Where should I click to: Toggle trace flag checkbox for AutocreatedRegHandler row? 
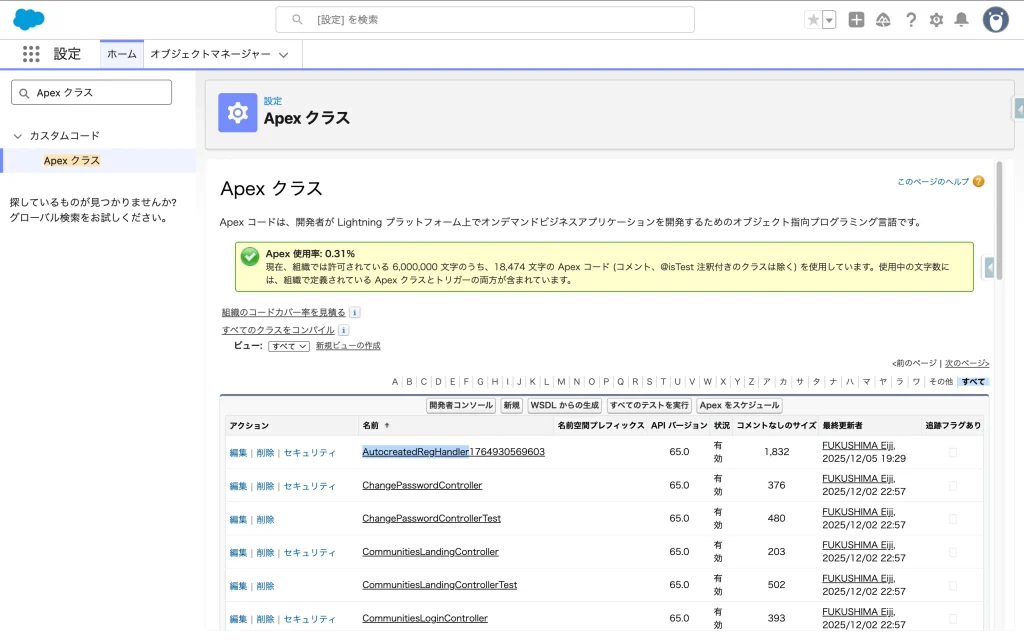pos(952,452)
